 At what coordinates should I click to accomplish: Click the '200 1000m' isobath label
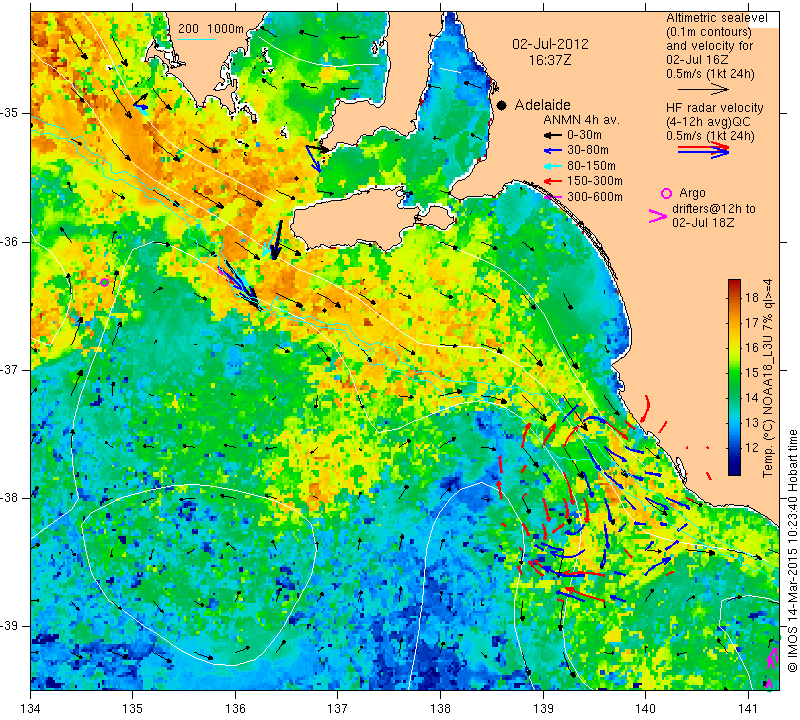(211, 29)
